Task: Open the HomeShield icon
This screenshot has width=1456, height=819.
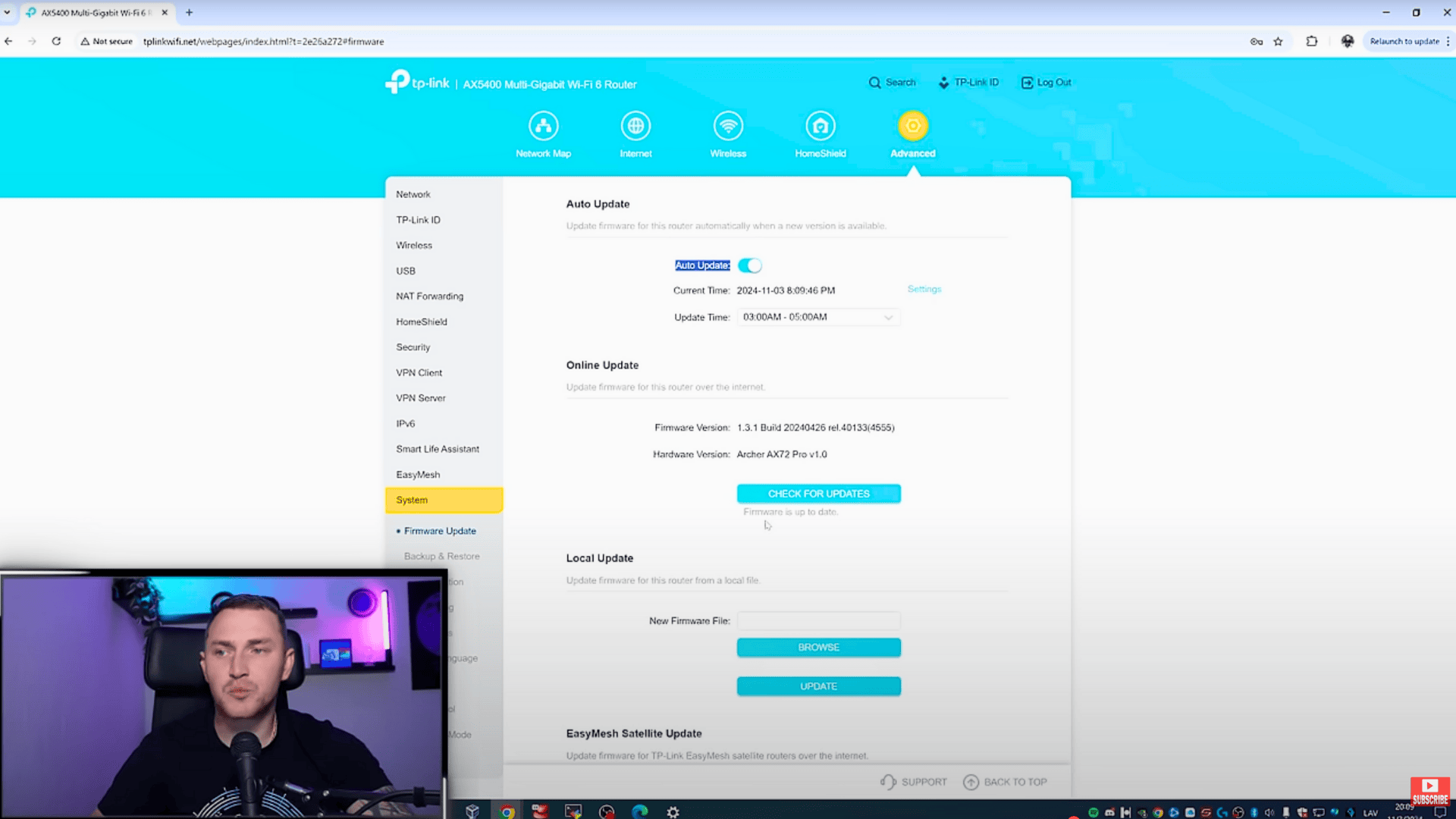Action: (821, 126)
